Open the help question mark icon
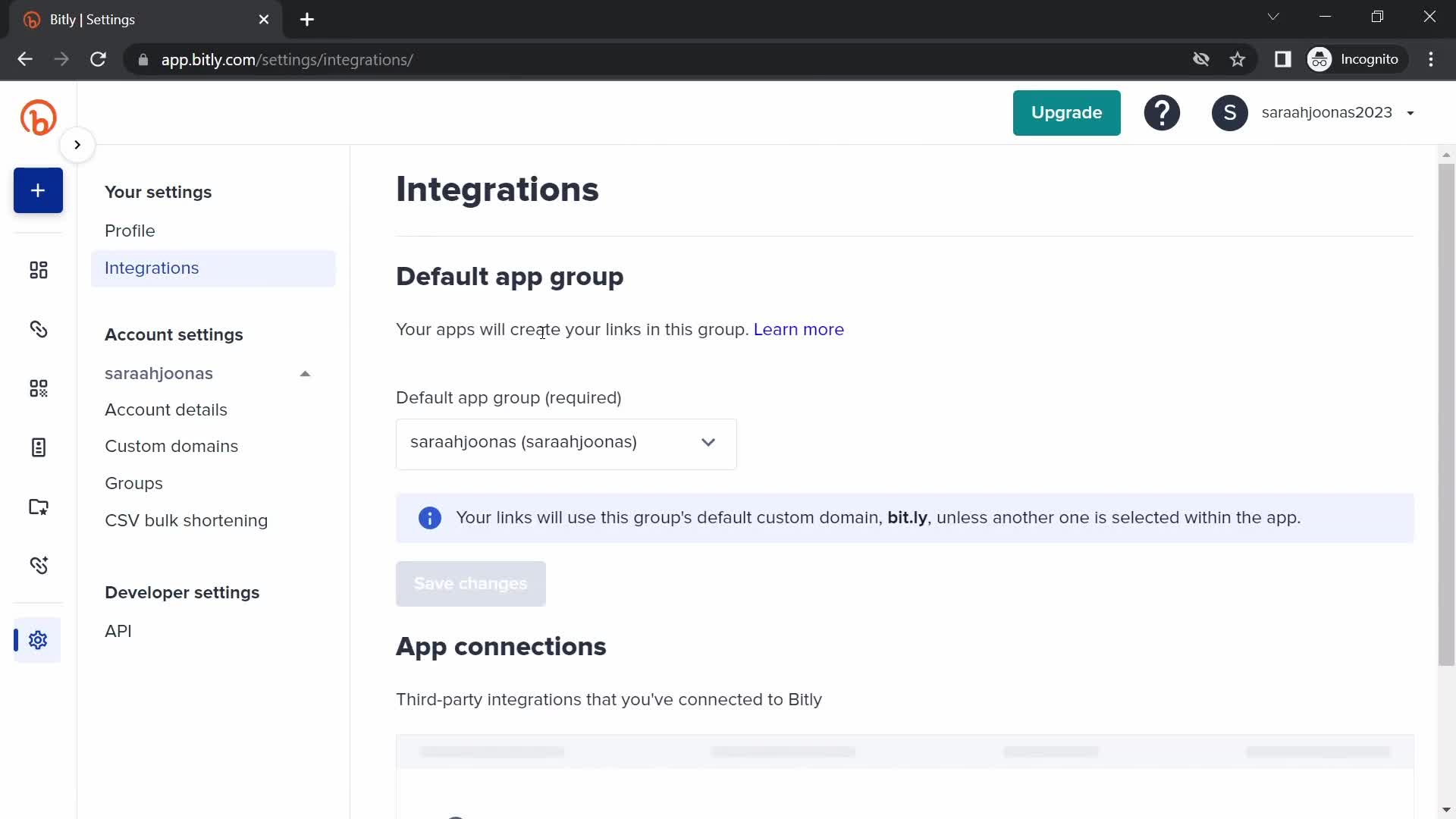The image size is (1456, 819). pyautogui.click(x=1162, y=113)
